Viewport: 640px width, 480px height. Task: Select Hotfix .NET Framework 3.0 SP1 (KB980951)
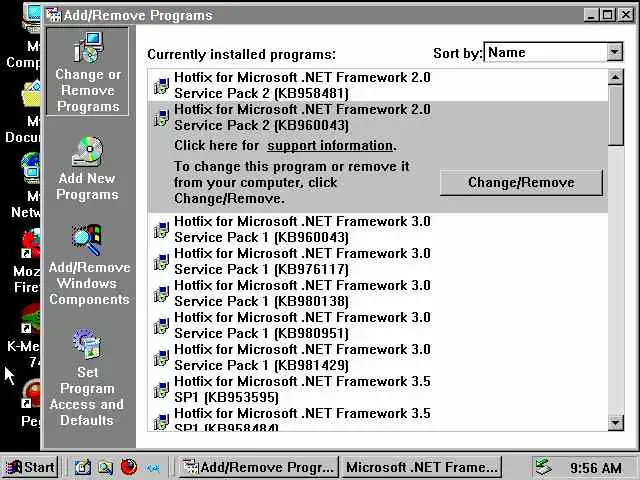click(378, 325)
